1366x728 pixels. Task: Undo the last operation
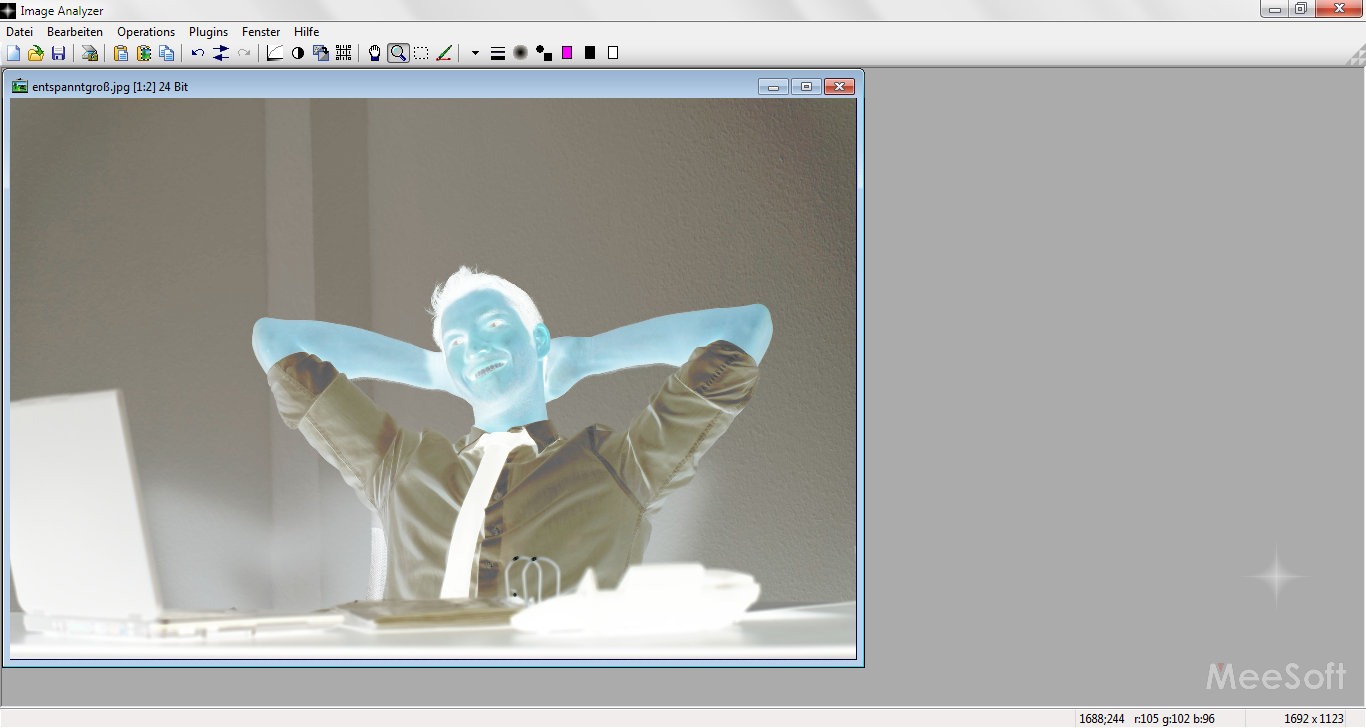click(198, 53)
